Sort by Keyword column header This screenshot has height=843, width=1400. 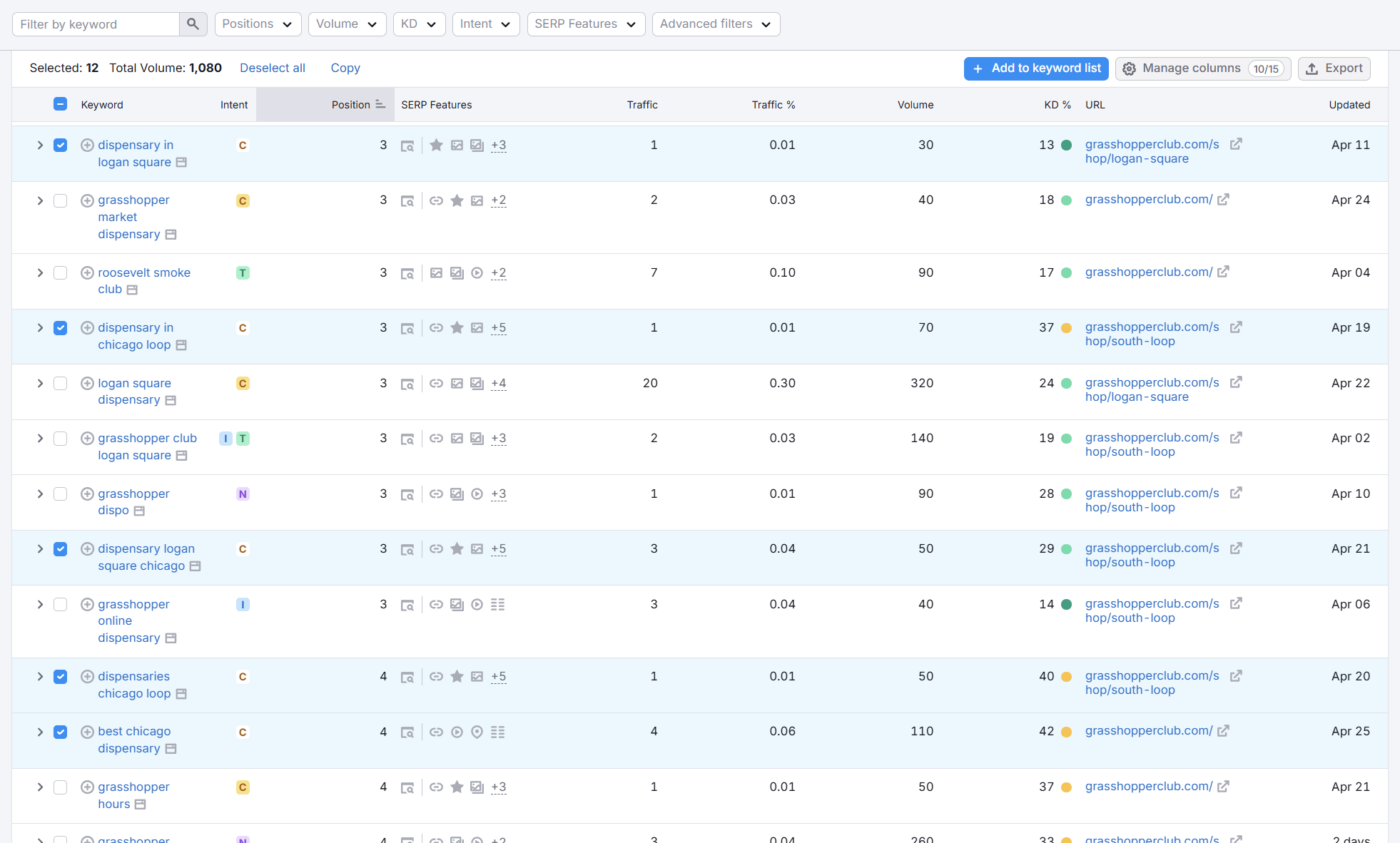pyautogui.click(x=102, y=105)
